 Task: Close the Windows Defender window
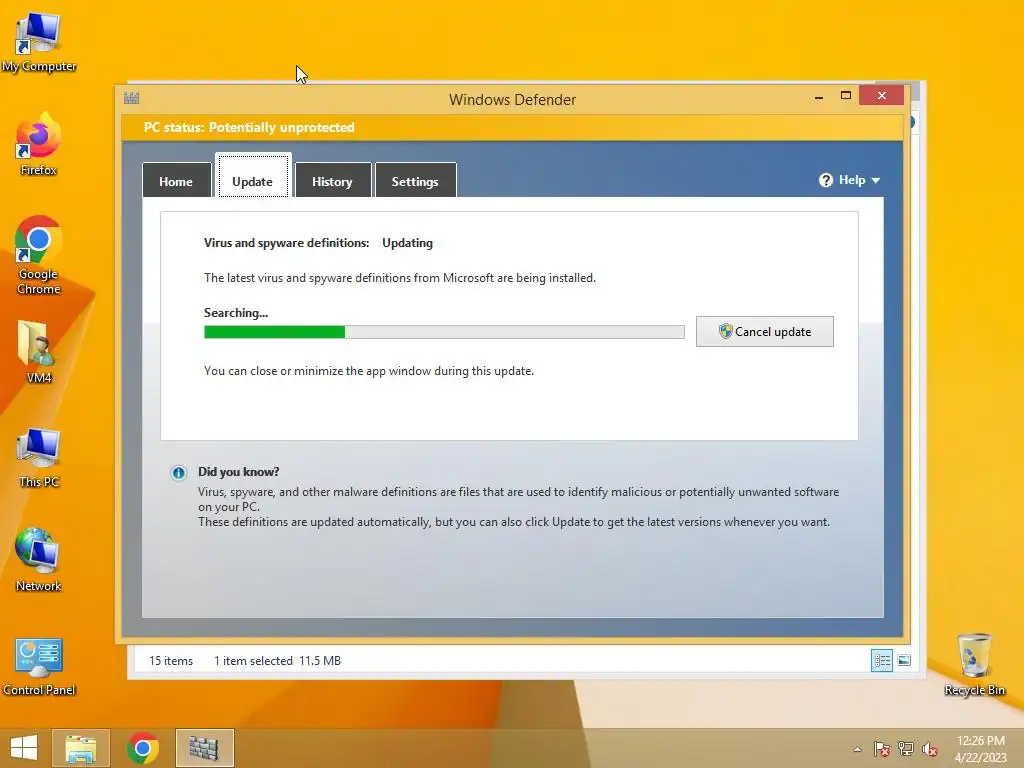pos(882,95)
